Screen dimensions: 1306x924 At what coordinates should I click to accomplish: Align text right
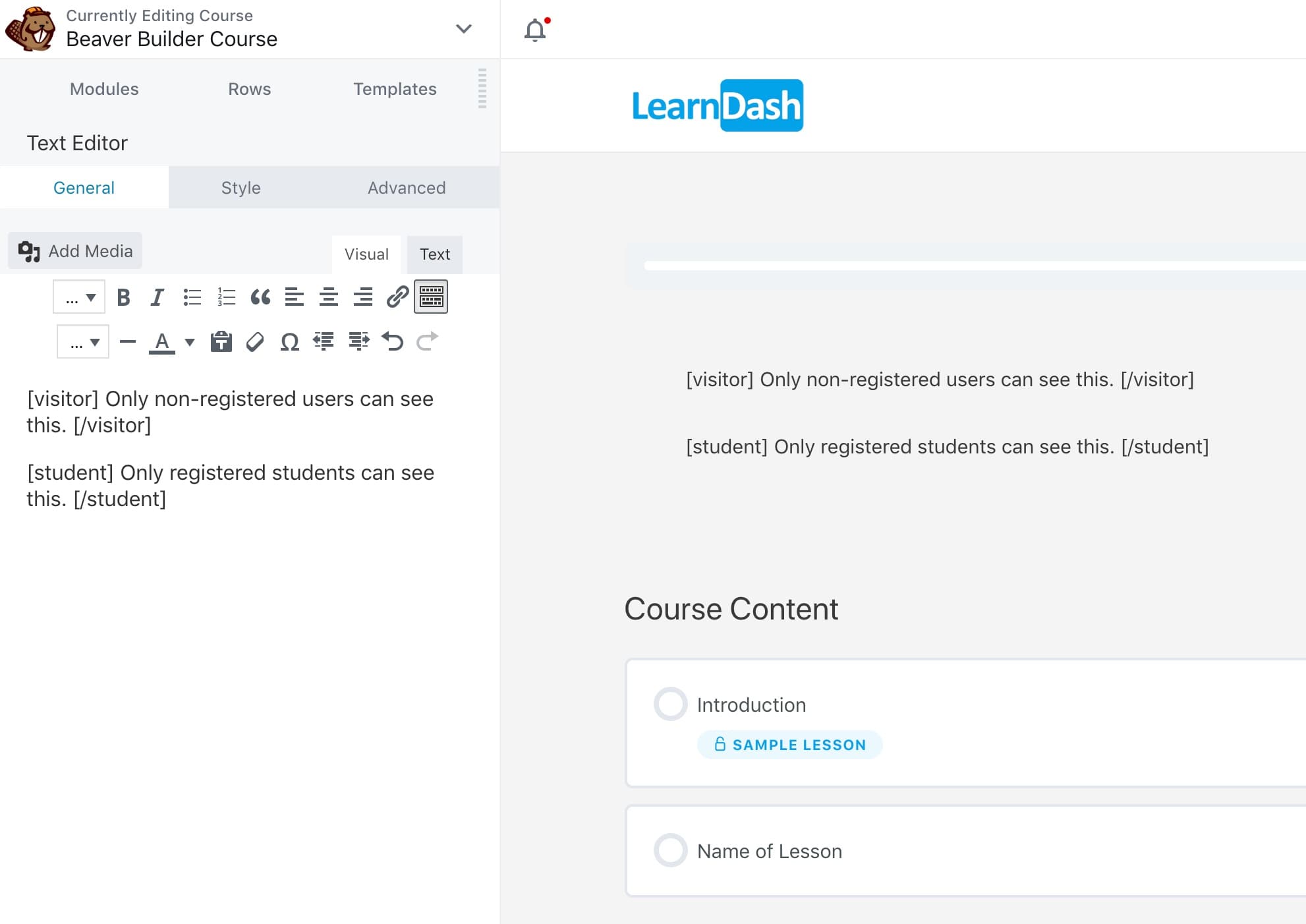click(x=363, y=297)
